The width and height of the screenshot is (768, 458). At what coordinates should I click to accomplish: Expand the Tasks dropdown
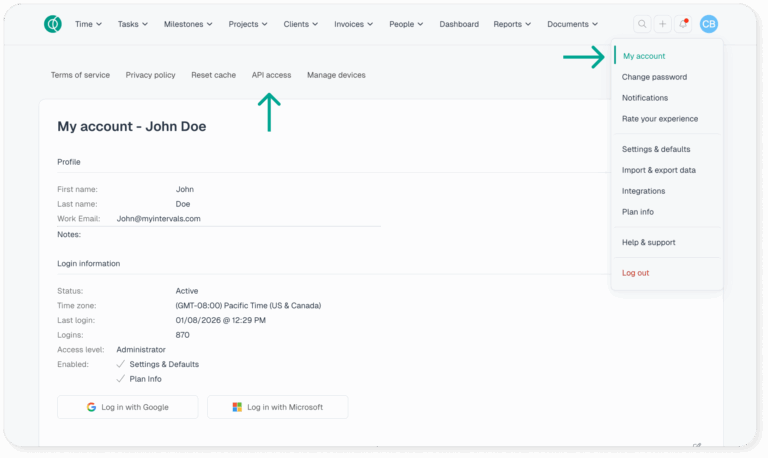pyautogui.click(x=132, y=24)
